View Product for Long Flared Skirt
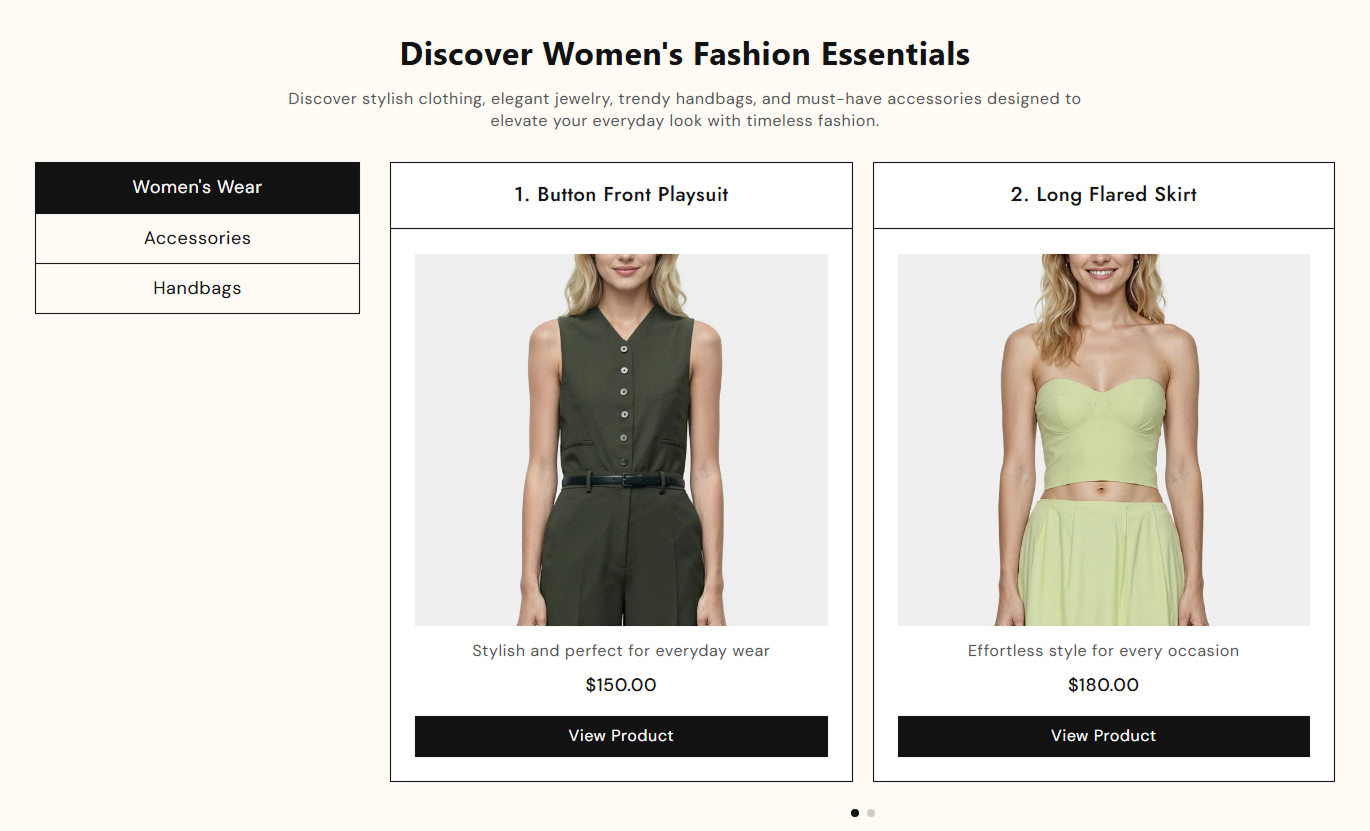This screenshot has width=1370, height=831. pos(1104,736)
